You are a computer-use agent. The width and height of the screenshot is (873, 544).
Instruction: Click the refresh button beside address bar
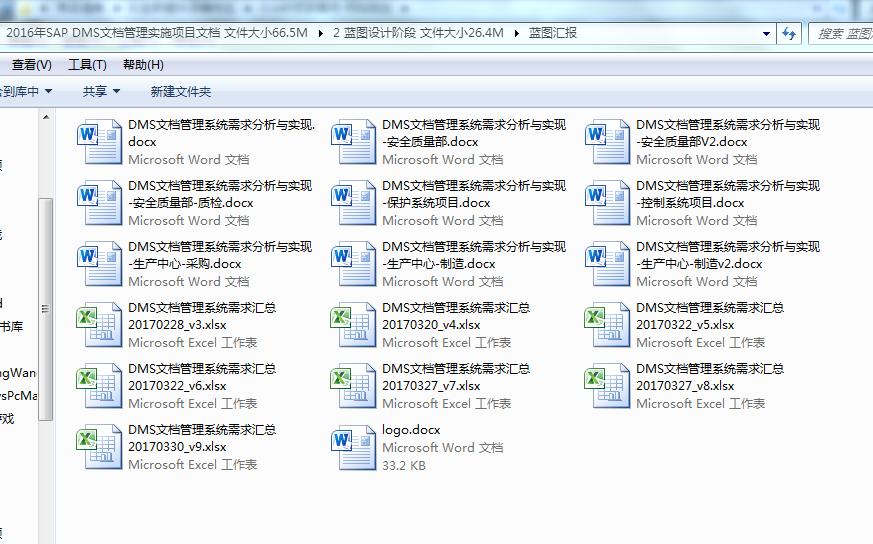789,33
